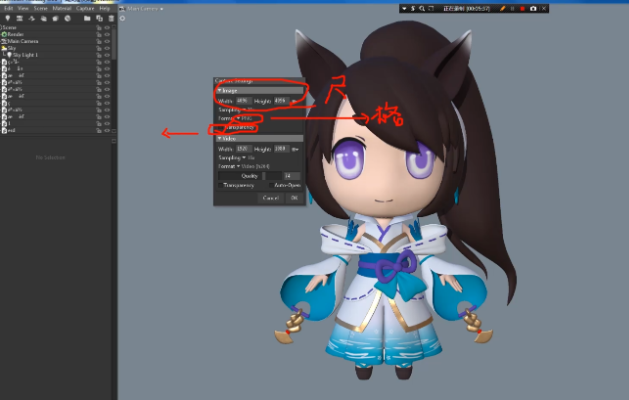
Task: Click the pencil annotate icon in recorder bar
Action: [502, 8]
